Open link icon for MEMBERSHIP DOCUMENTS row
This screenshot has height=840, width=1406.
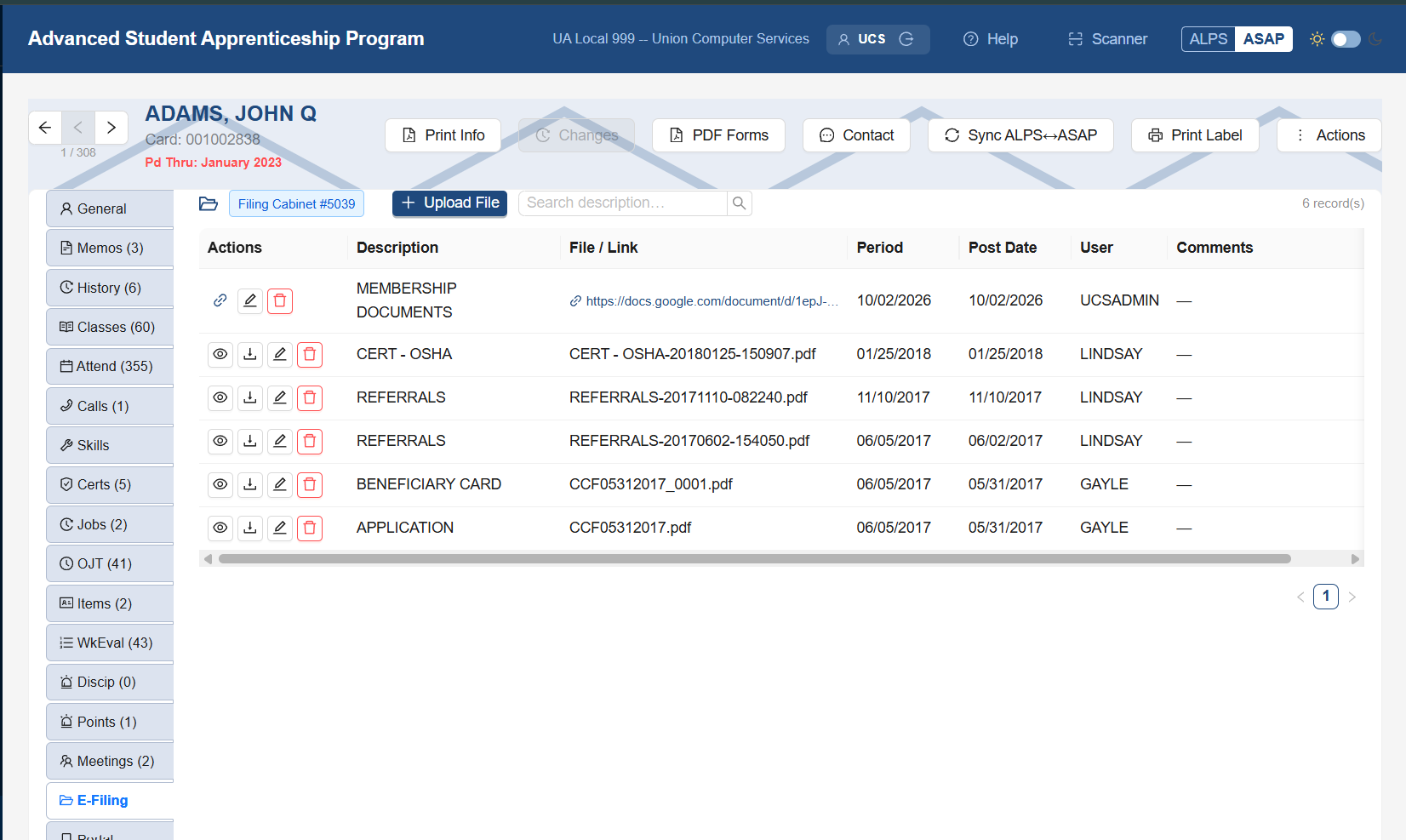pyautogui.click(x=220, y=300)
